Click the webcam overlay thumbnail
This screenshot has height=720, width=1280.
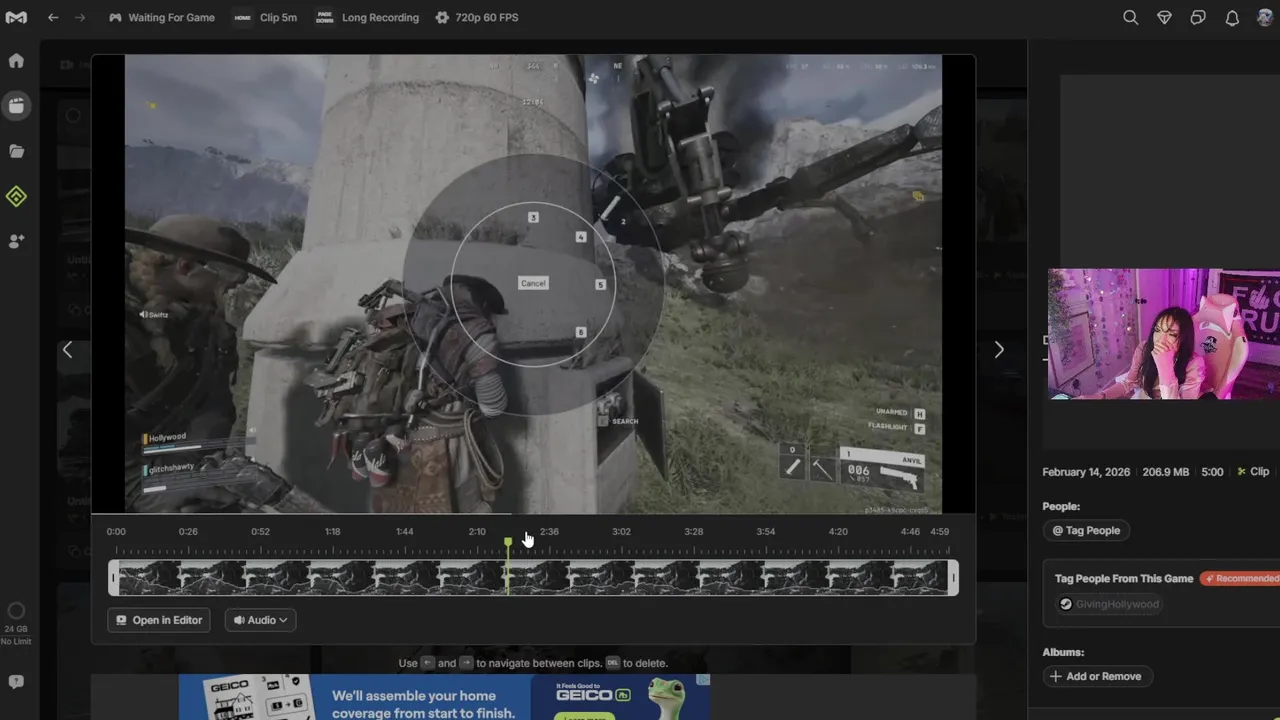[1164, 333]
